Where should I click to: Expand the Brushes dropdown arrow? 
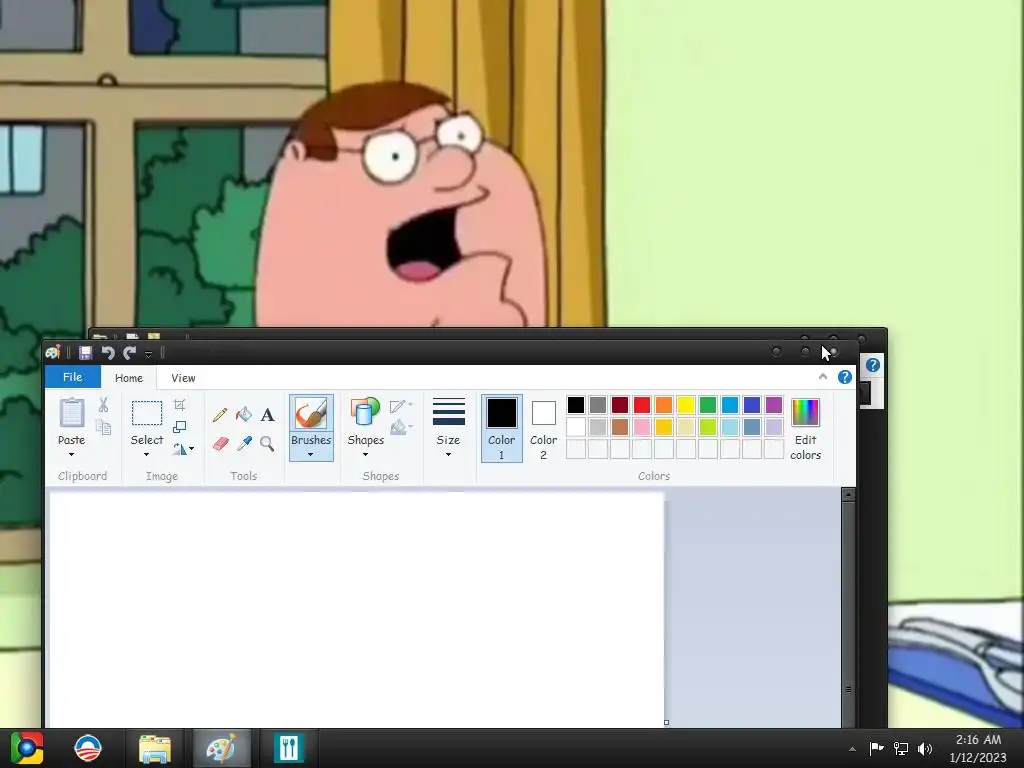(x=312, y=455)
